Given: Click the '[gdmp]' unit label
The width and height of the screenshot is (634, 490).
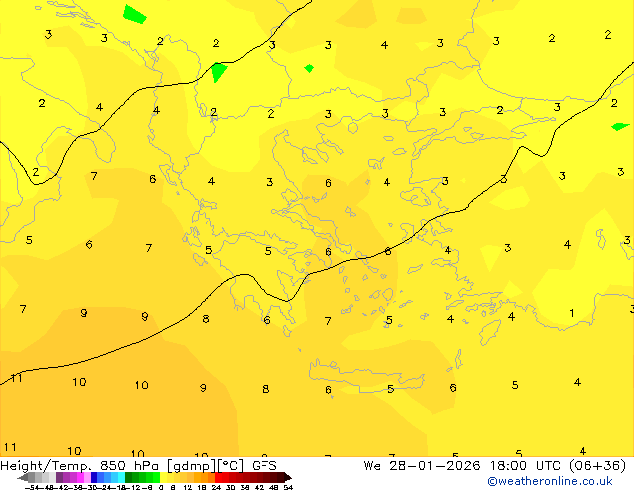Looking at the screenshot, I should point(192,466).
